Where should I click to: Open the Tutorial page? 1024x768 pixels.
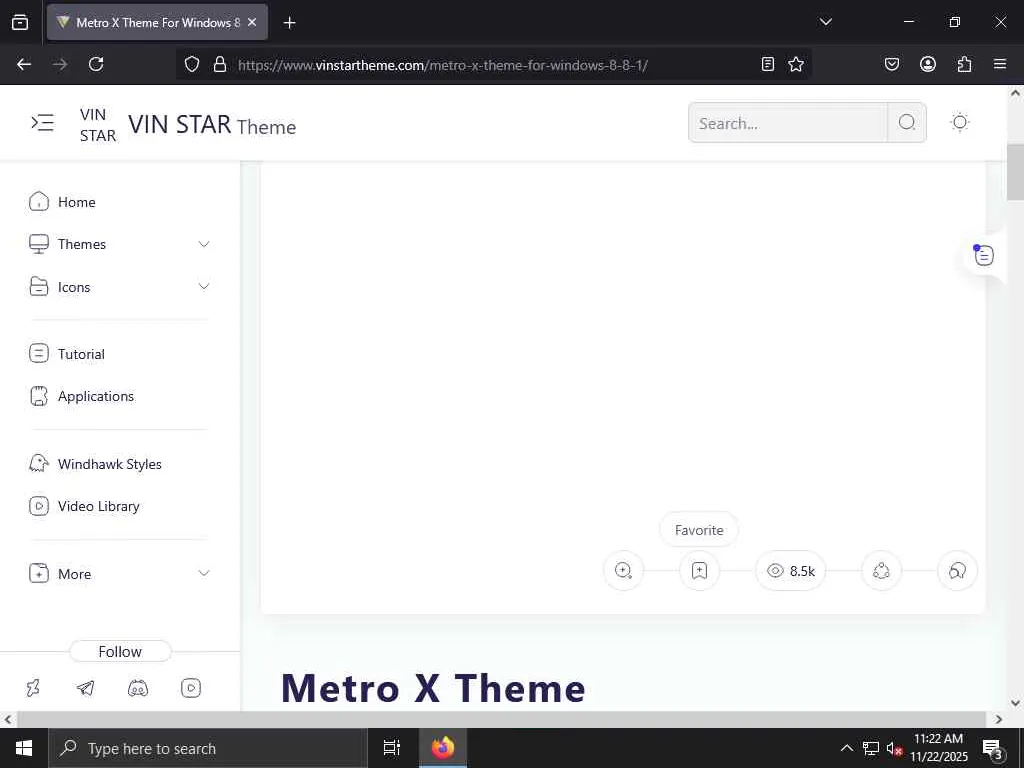pos(81,354)
